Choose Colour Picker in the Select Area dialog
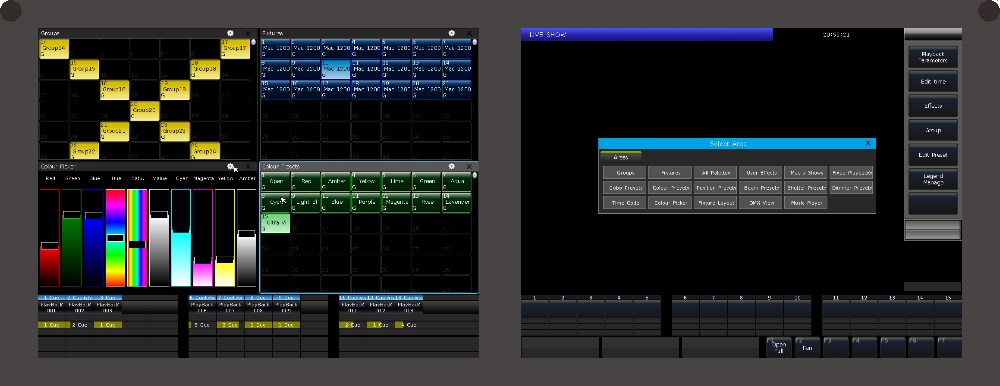 [x=670, y=203]
